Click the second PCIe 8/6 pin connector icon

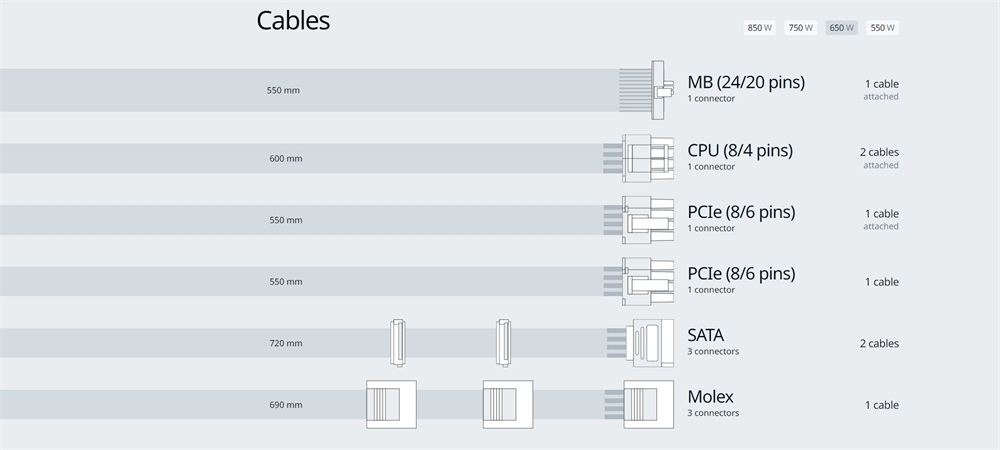(638, 281)
